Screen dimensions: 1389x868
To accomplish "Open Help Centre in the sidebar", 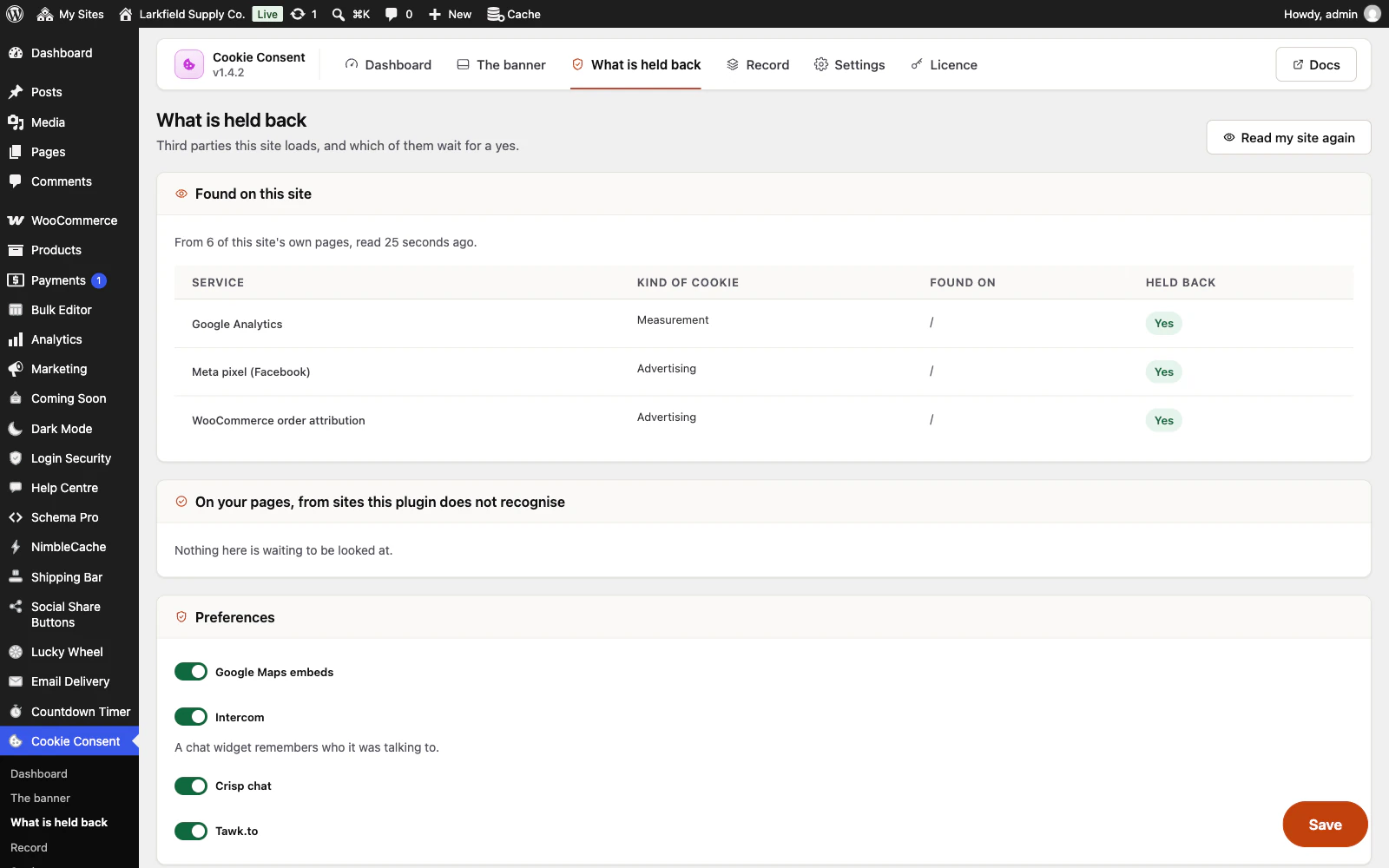I will pos(69,488).
